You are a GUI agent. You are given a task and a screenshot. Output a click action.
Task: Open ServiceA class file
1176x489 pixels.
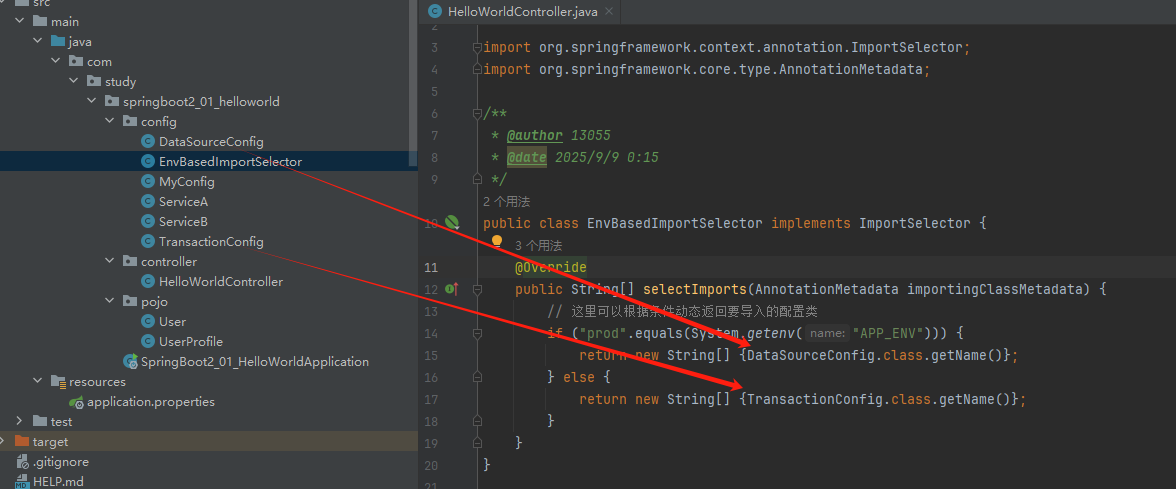click(x=183, y=201)
